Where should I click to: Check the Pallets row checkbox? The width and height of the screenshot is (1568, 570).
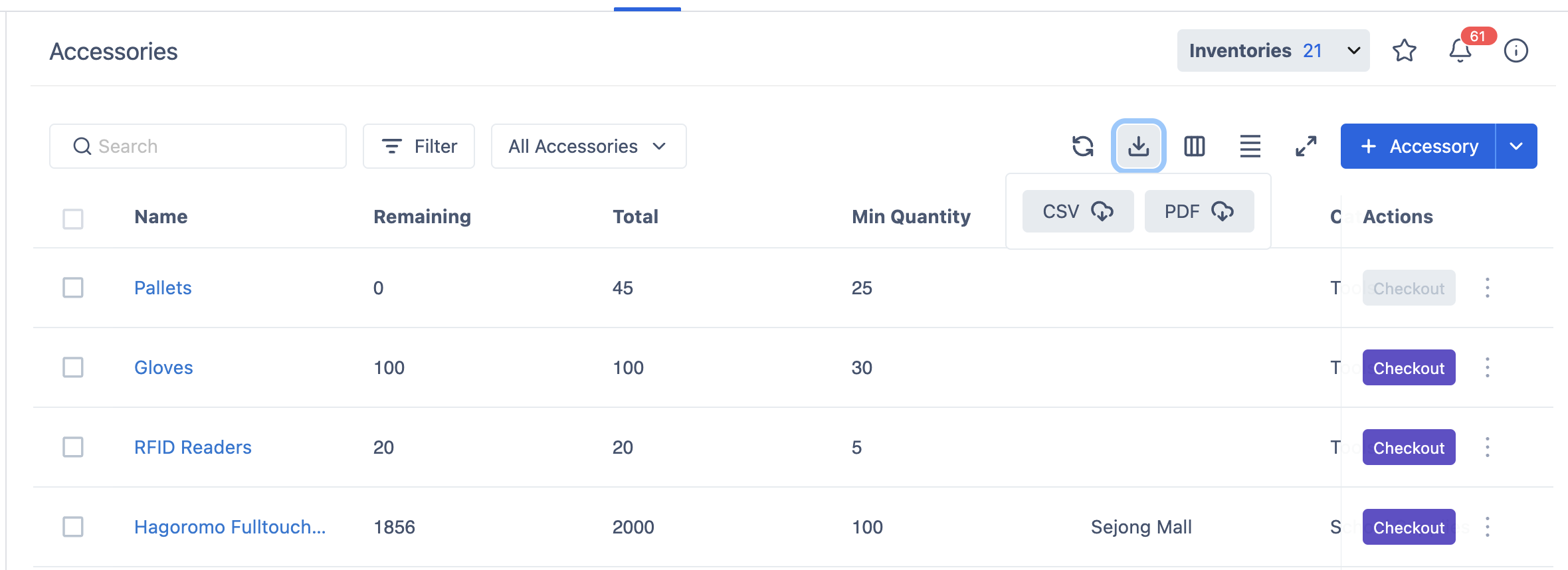click(x=73, y=288)
